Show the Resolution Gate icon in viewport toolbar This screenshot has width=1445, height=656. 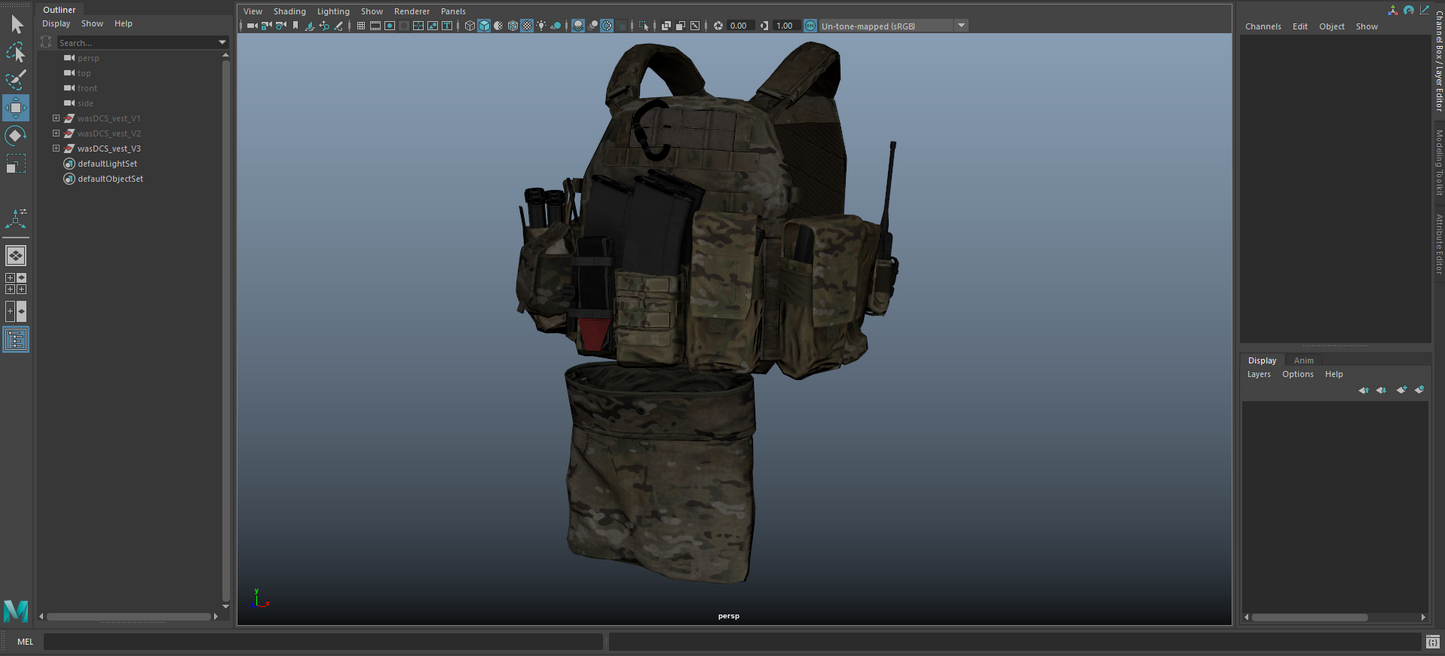[388, 25]
